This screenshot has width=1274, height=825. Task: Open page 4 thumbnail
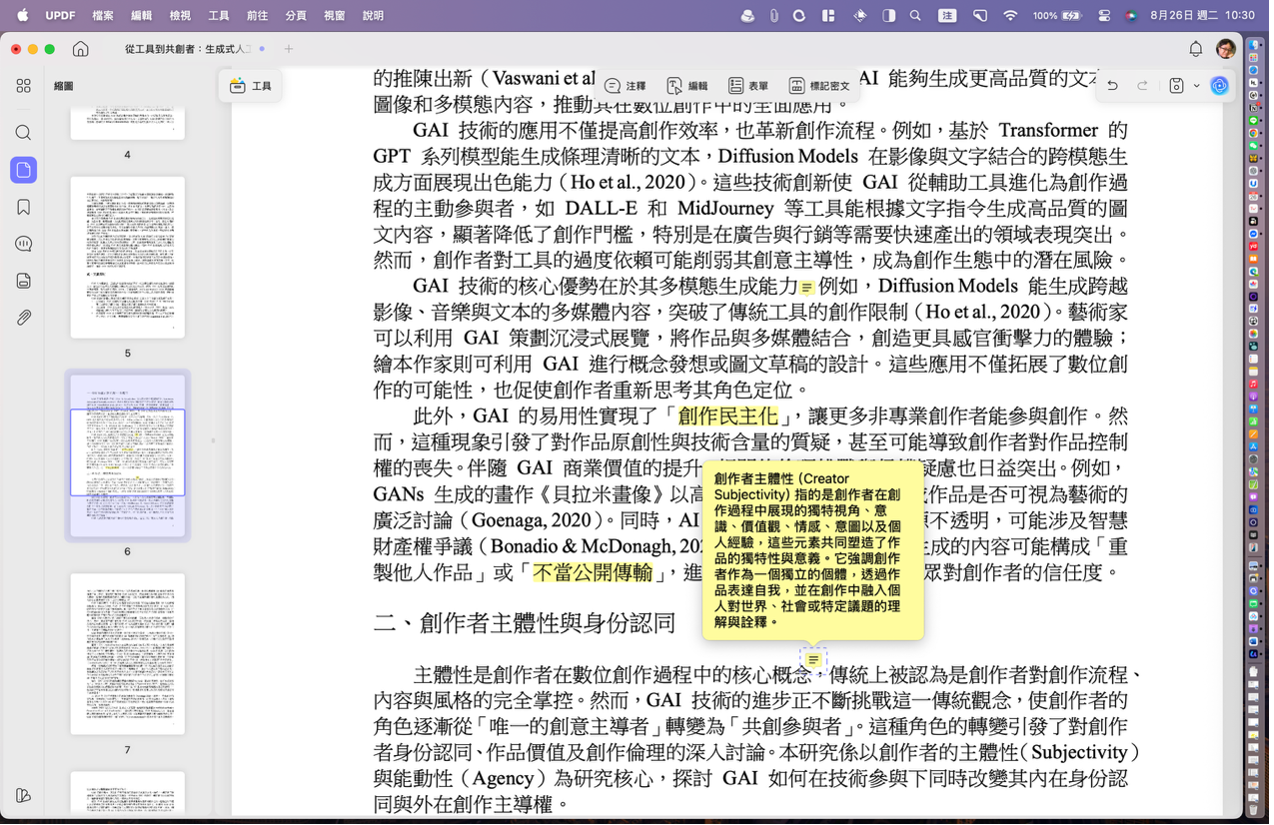[127, 124]
